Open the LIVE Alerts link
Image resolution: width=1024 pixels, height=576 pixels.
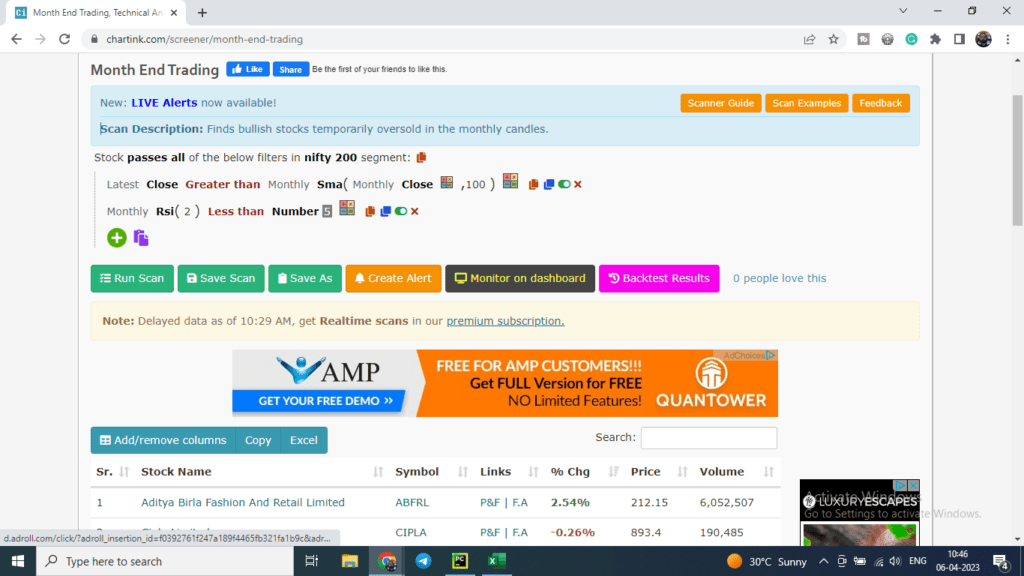164,103
